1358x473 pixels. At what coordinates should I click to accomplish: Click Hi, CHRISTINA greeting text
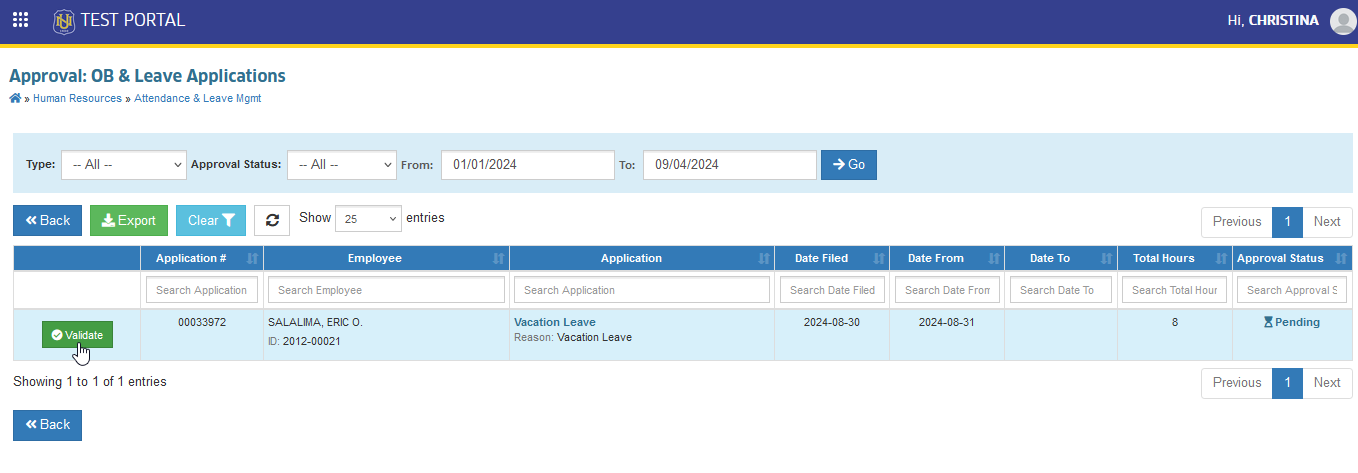coord(1273,20)
